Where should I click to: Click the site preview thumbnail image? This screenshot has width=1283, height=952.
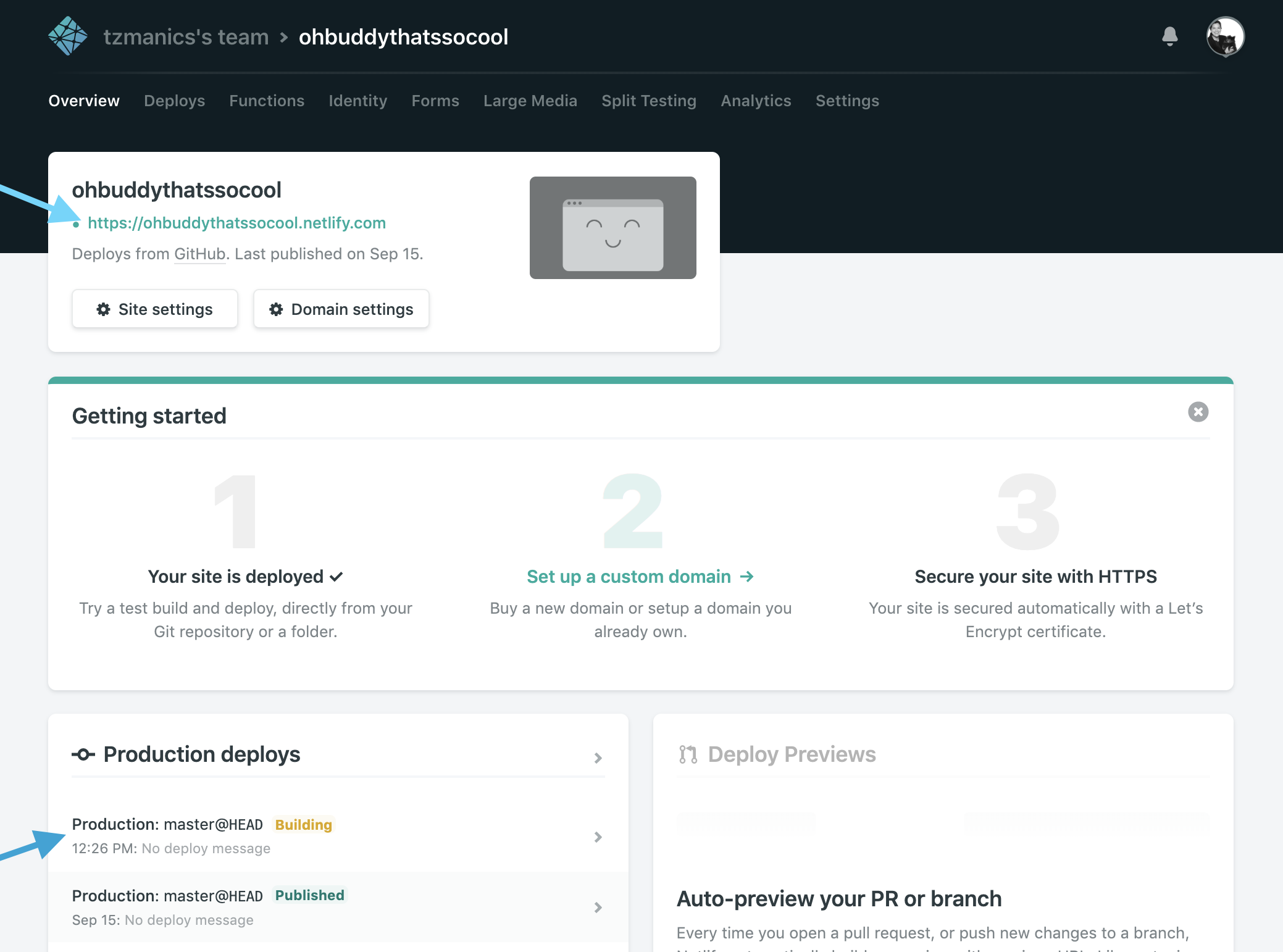click(x=613, y=227)
